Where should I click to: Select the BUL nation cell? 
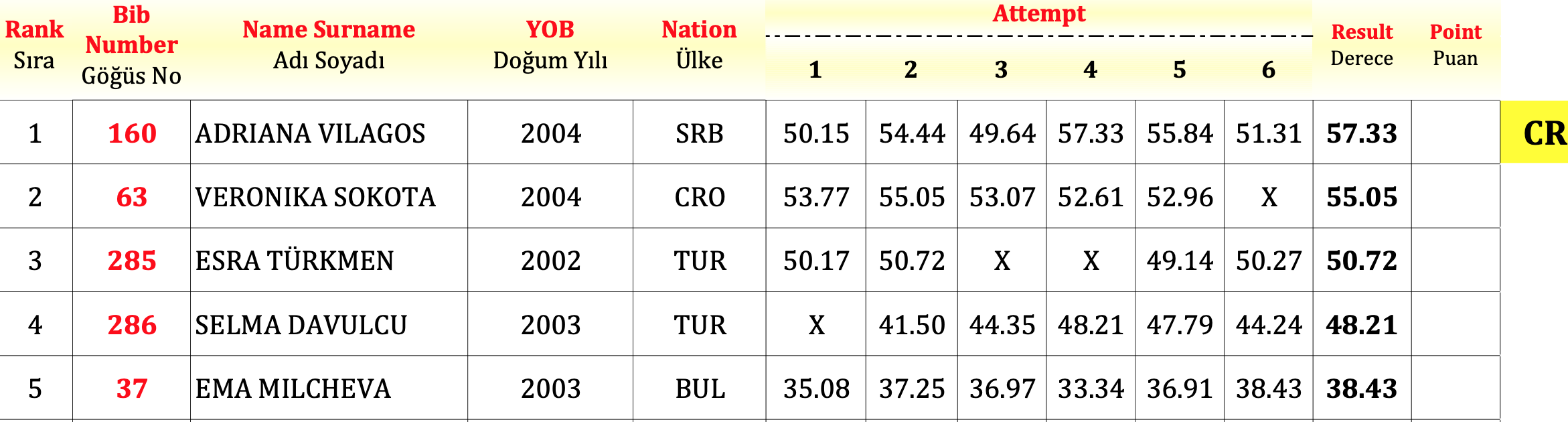pyautogui.click(x=699, y=389)
